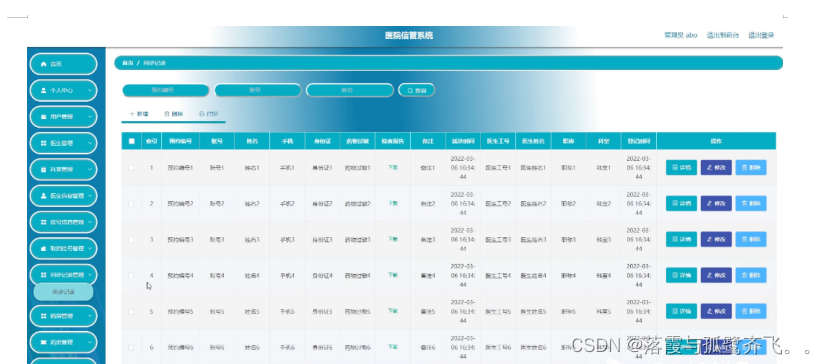Focus the 账号 search field
This screenshot has height=364, width=825.
258,90
